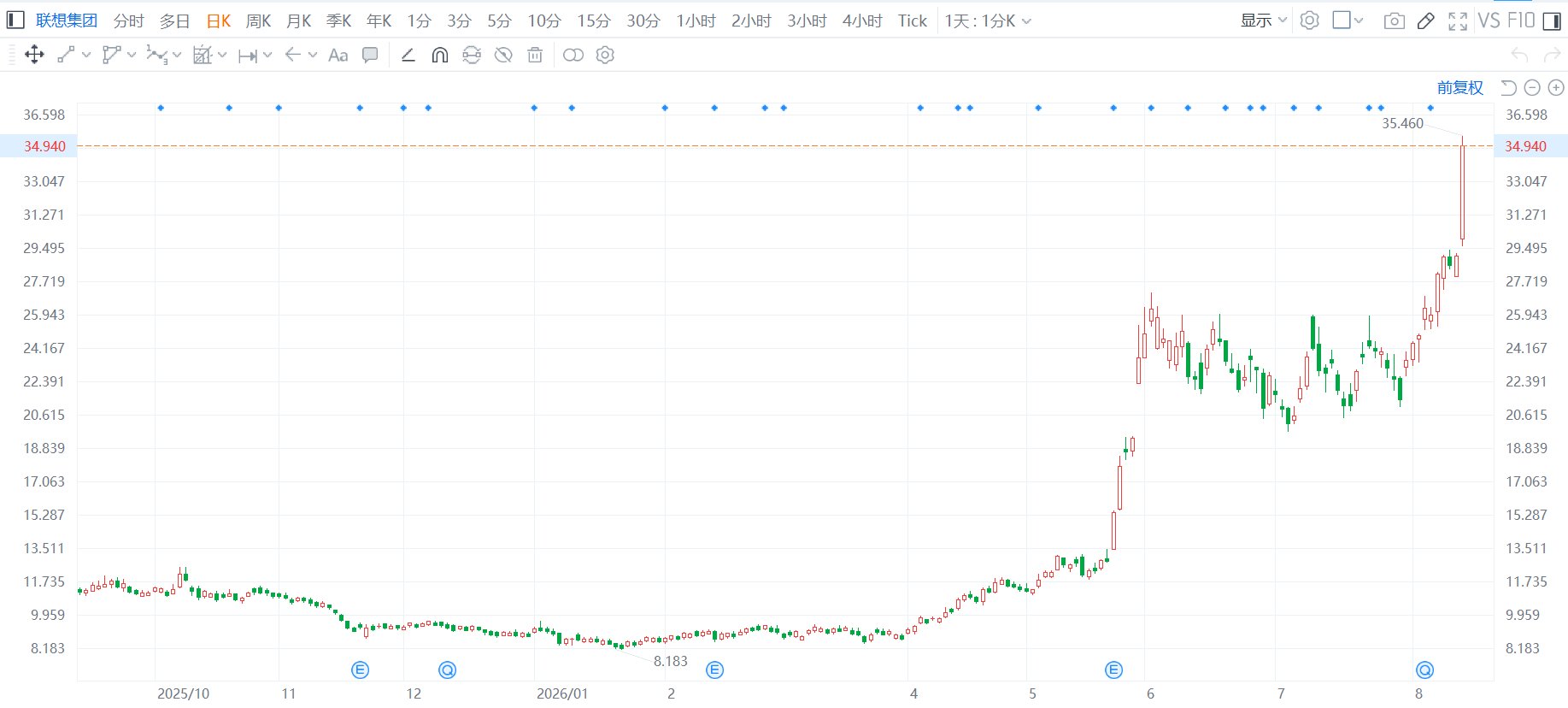
Task: Click the Q event marker in December
Action: coord(447,670)
